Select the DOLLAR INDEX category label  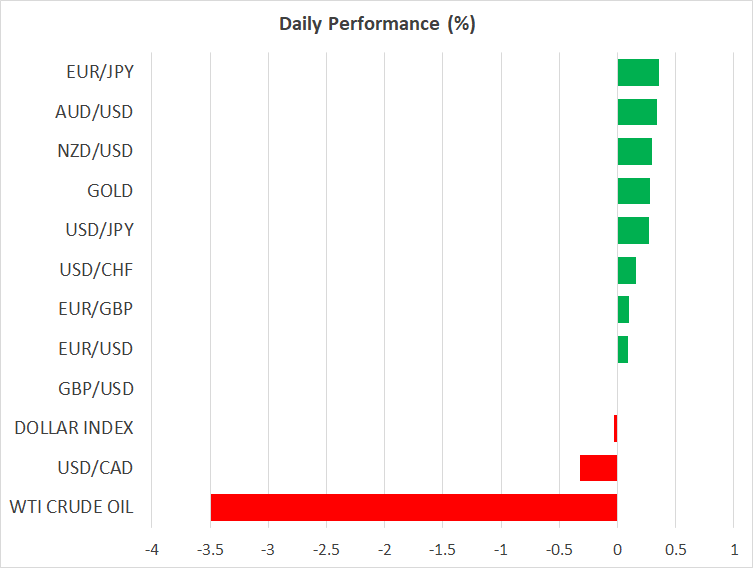74,428
